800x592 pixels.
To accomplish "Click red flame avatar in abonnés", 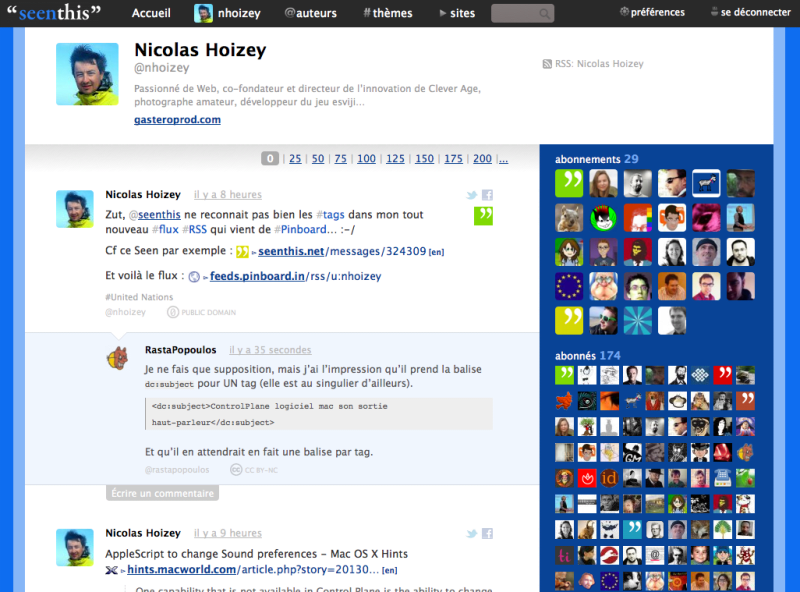I will click(x=587, y=478).
